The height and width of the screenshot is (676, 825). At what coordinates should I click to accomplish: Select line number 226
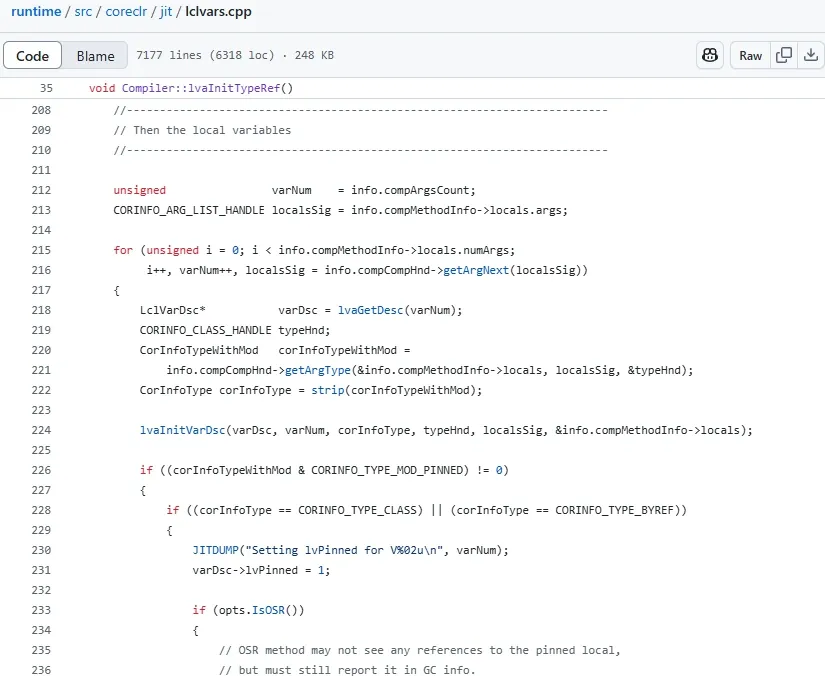click(x=41, y=470)
